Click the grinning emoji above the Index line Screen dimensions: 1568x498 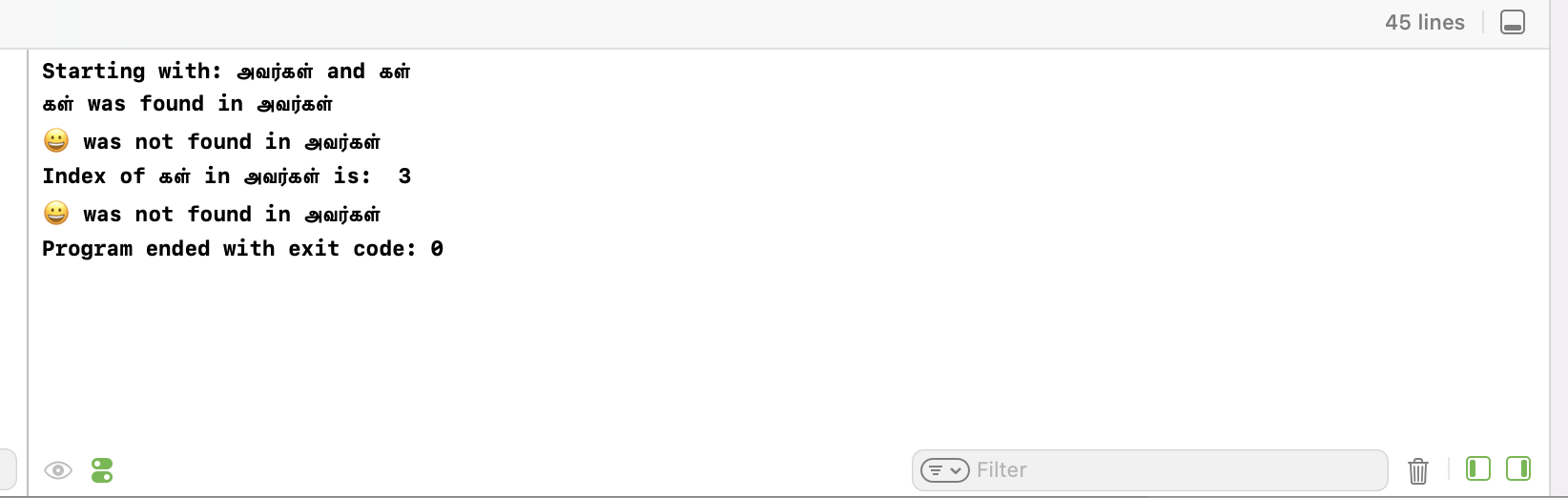tap(56, 141)
